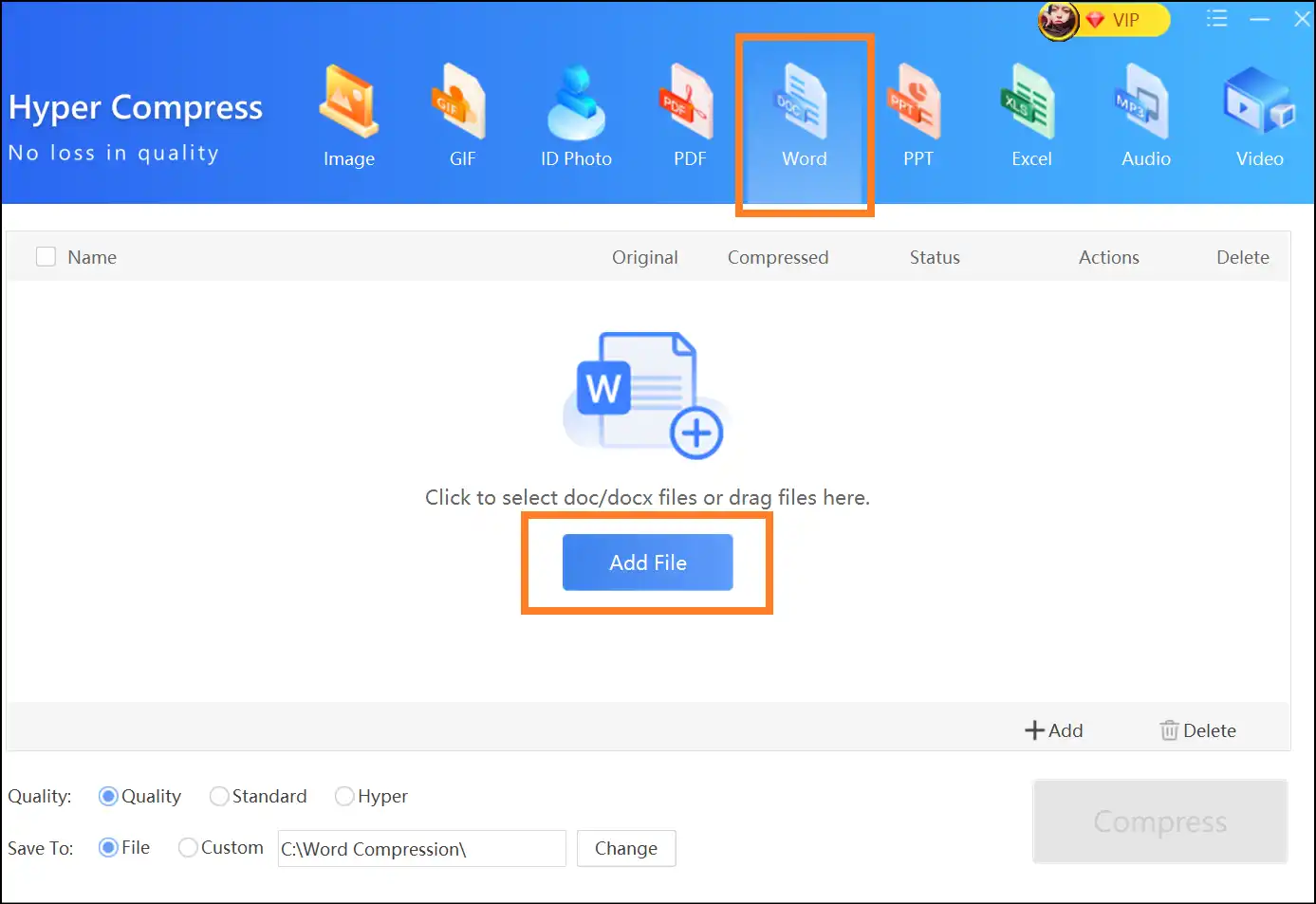Click the large Compress button
Image resolution: width=1316 pixels, height=904 pixels.
1159,821
